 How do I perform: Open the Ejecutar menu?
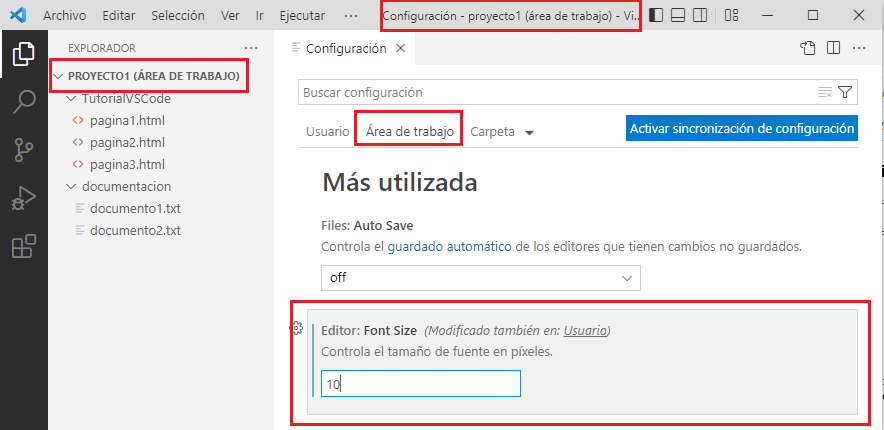[x=302, y=16]
